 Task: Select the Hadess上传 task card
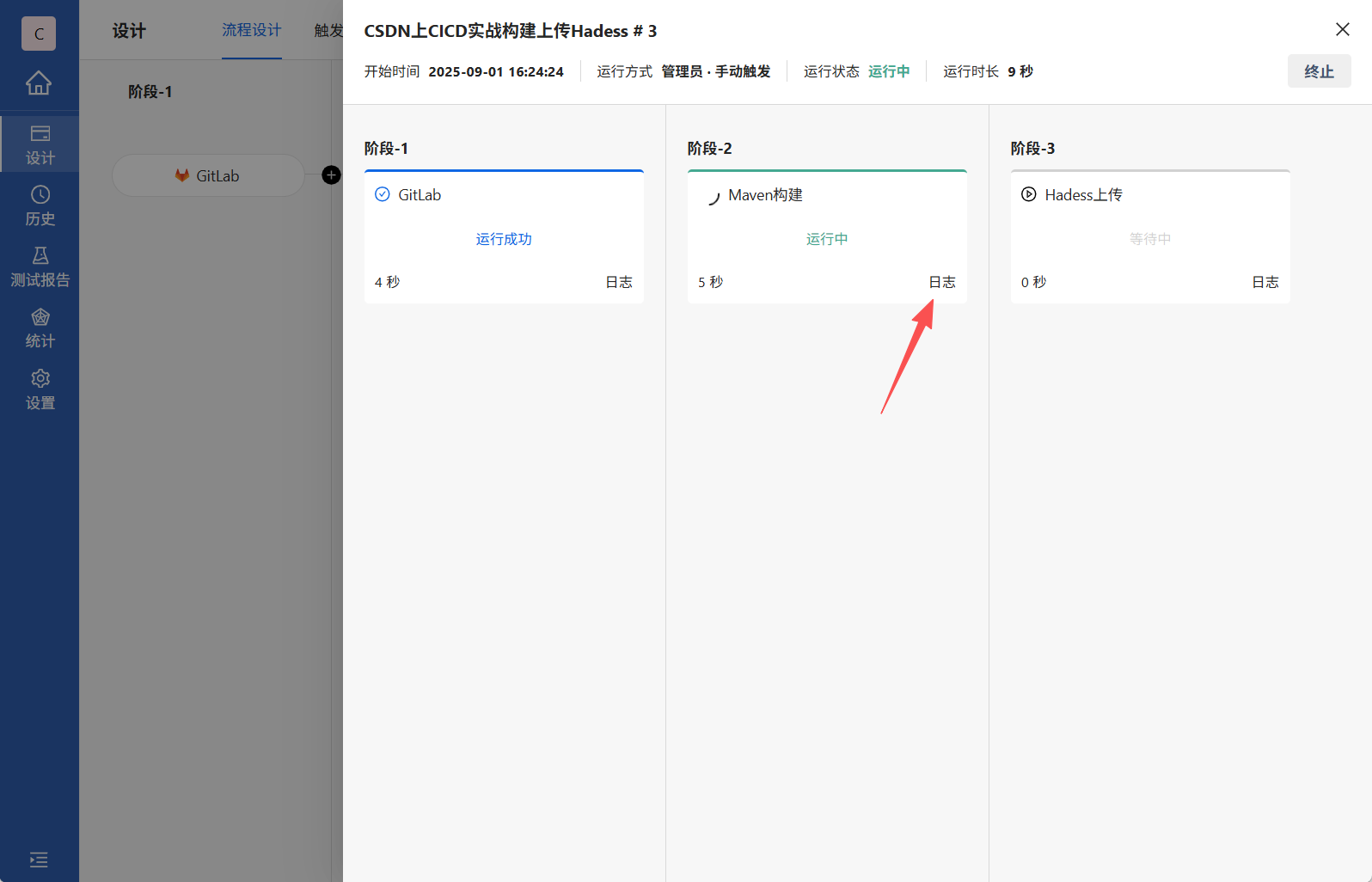click(x=1150, y=236)
